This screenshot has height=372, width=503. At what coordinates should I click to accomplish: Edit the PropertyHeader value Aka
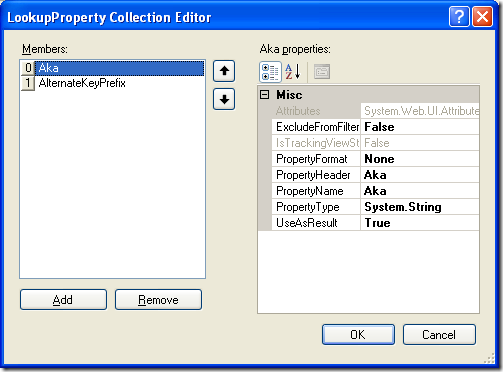point(420,175)
